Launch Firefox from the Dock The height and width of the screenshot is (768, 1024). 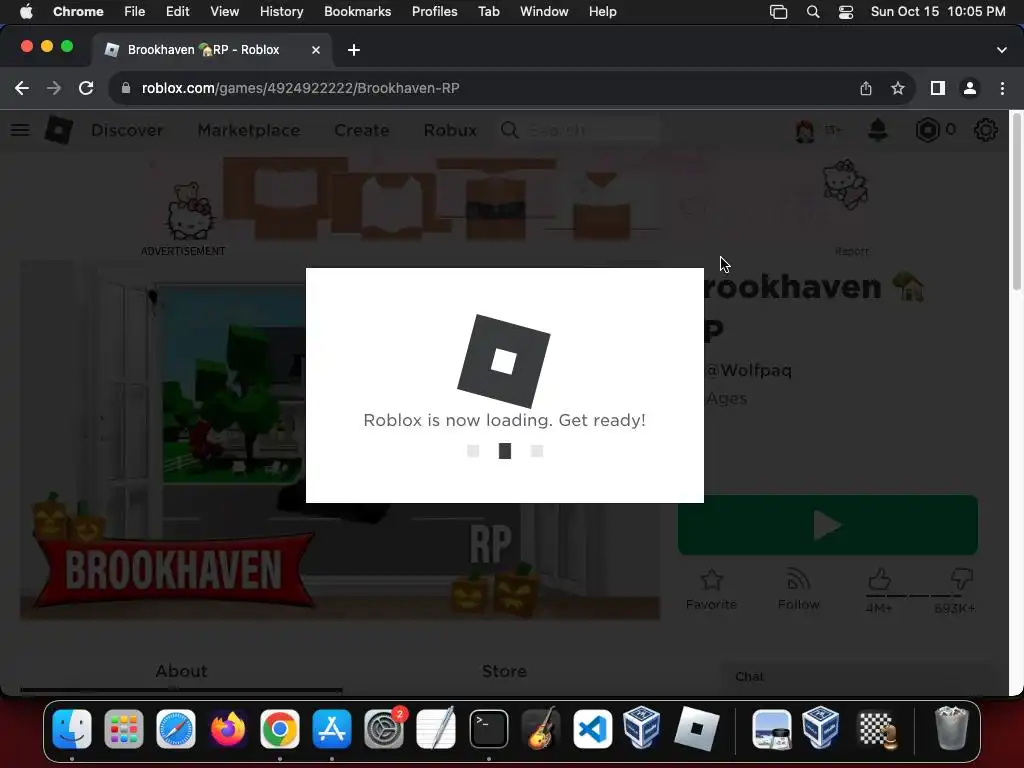pos(228,729)
